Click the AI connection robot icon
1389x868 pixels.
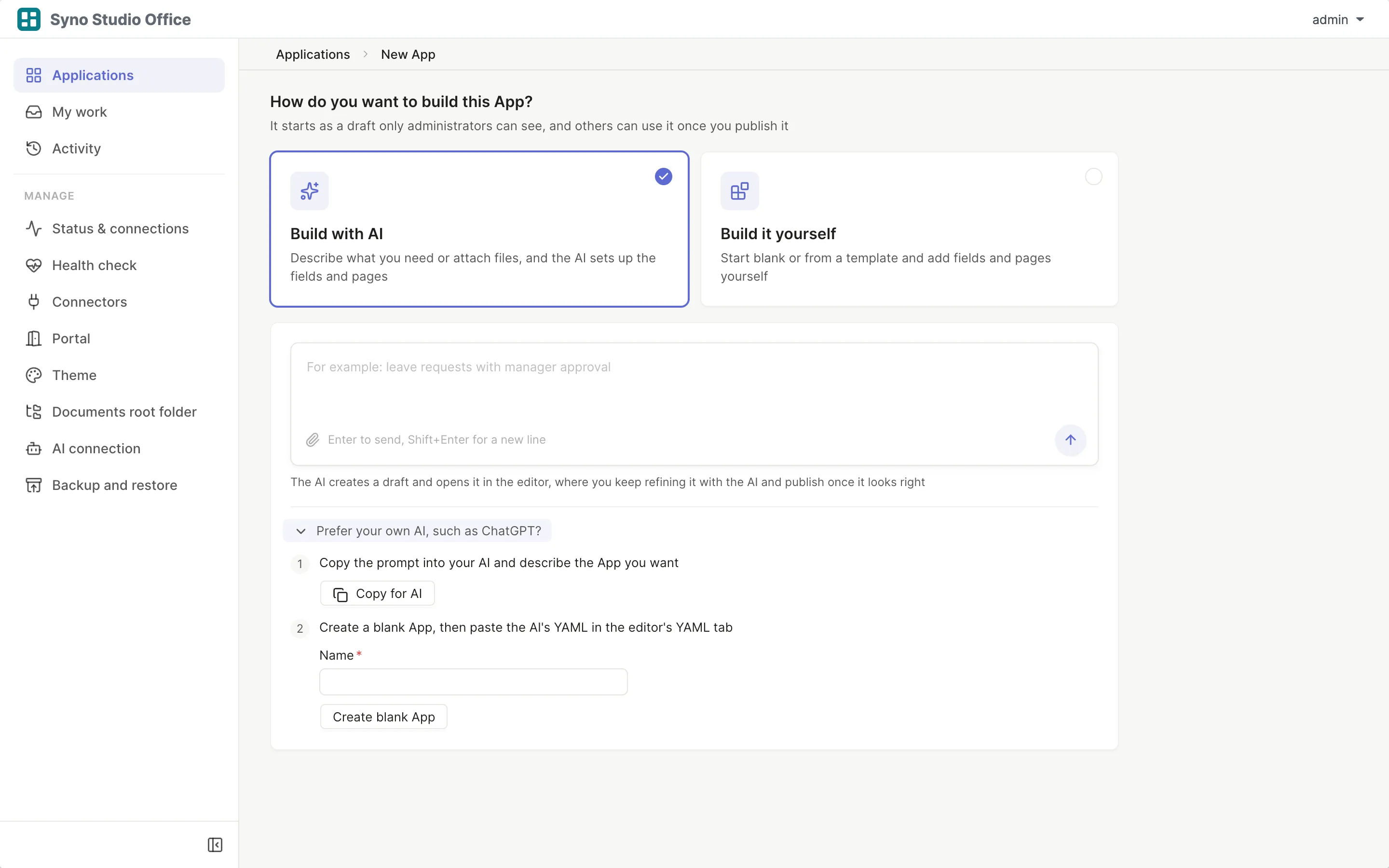coord(34,448)
